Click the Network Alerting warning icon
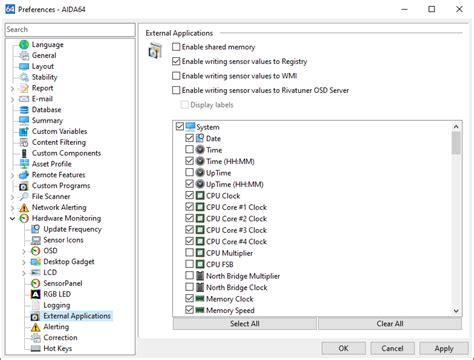Image resolution: width=474 pixels, height=360 pixels. click(x=24, y=207)
